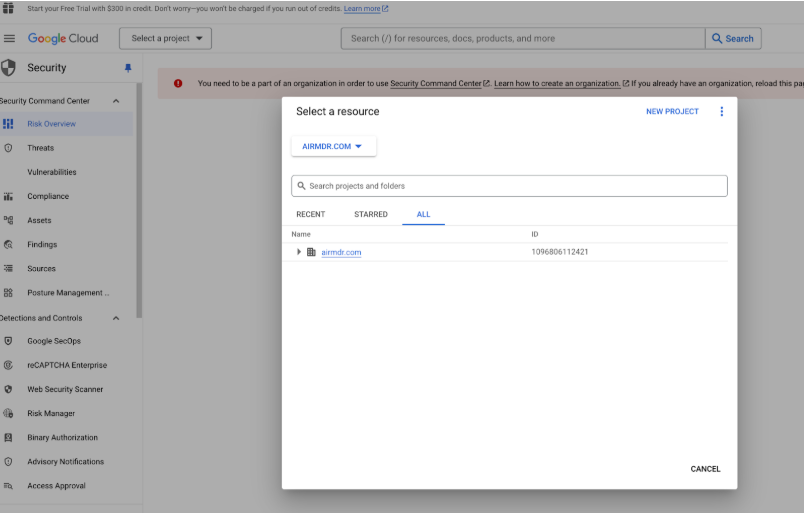The image size is (804, 513).
Task: Click CANCEL in the resource dialog
Action: pyautogui.click(x=705, y=469)
